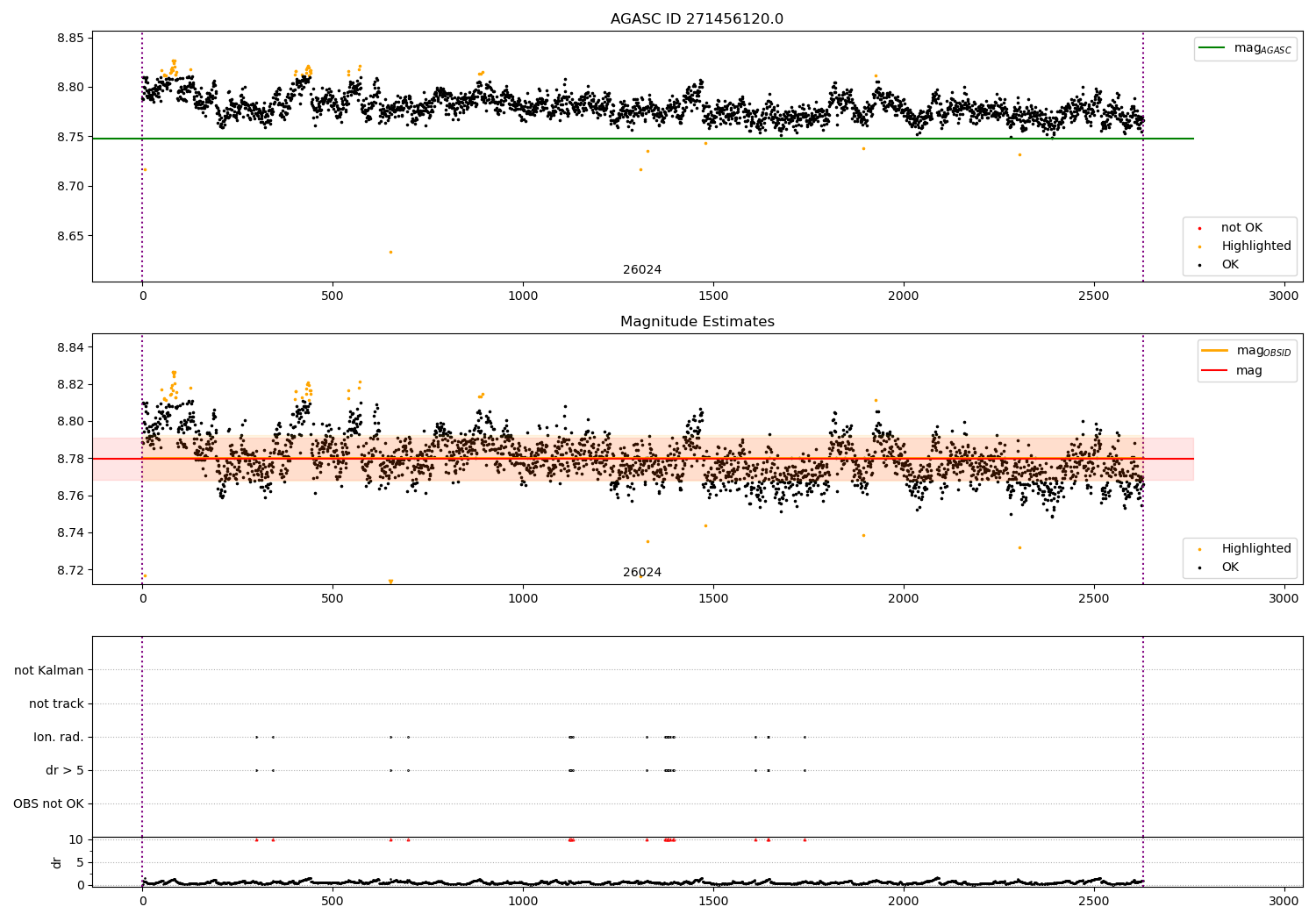Click the '10' tick on the dr axis
The width and height of the screenshot is (1316, 921).
76,839
